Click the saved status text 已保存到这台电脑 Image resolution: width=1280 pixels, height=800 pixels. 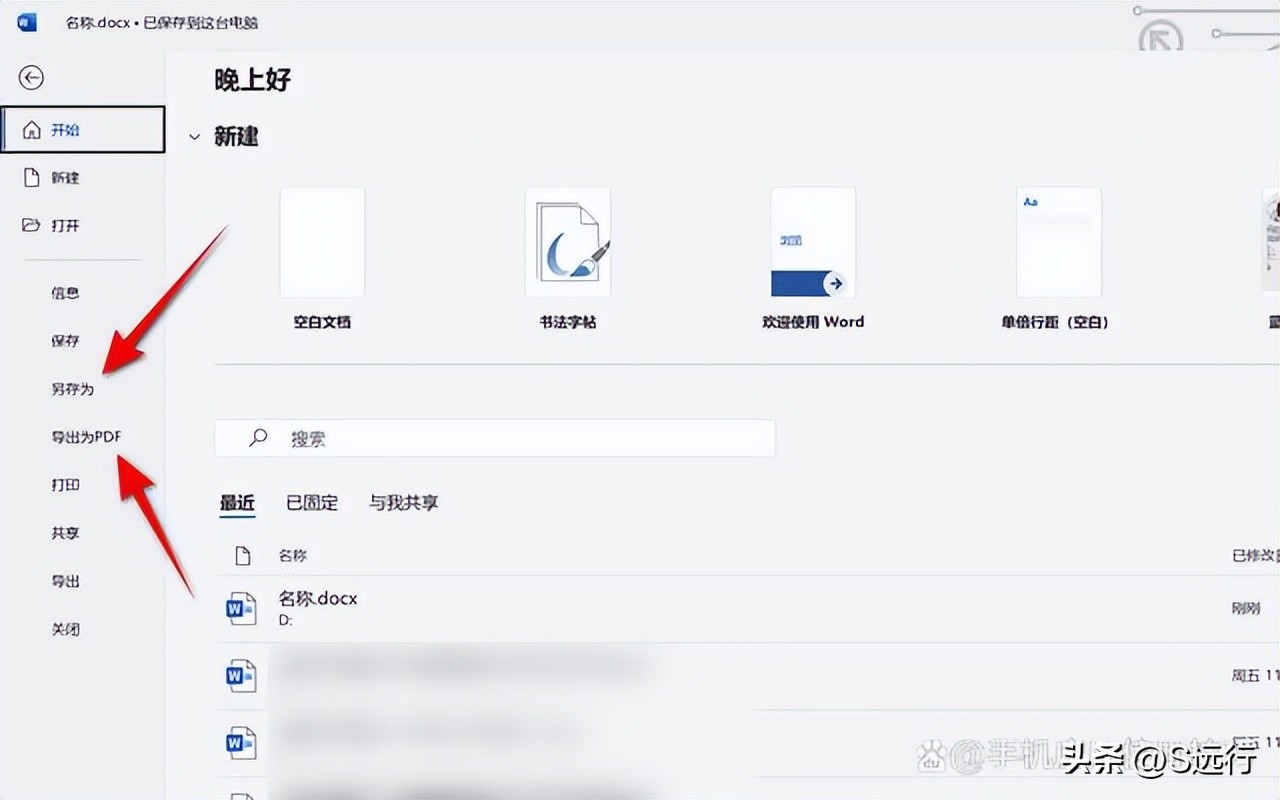(200, 22)
